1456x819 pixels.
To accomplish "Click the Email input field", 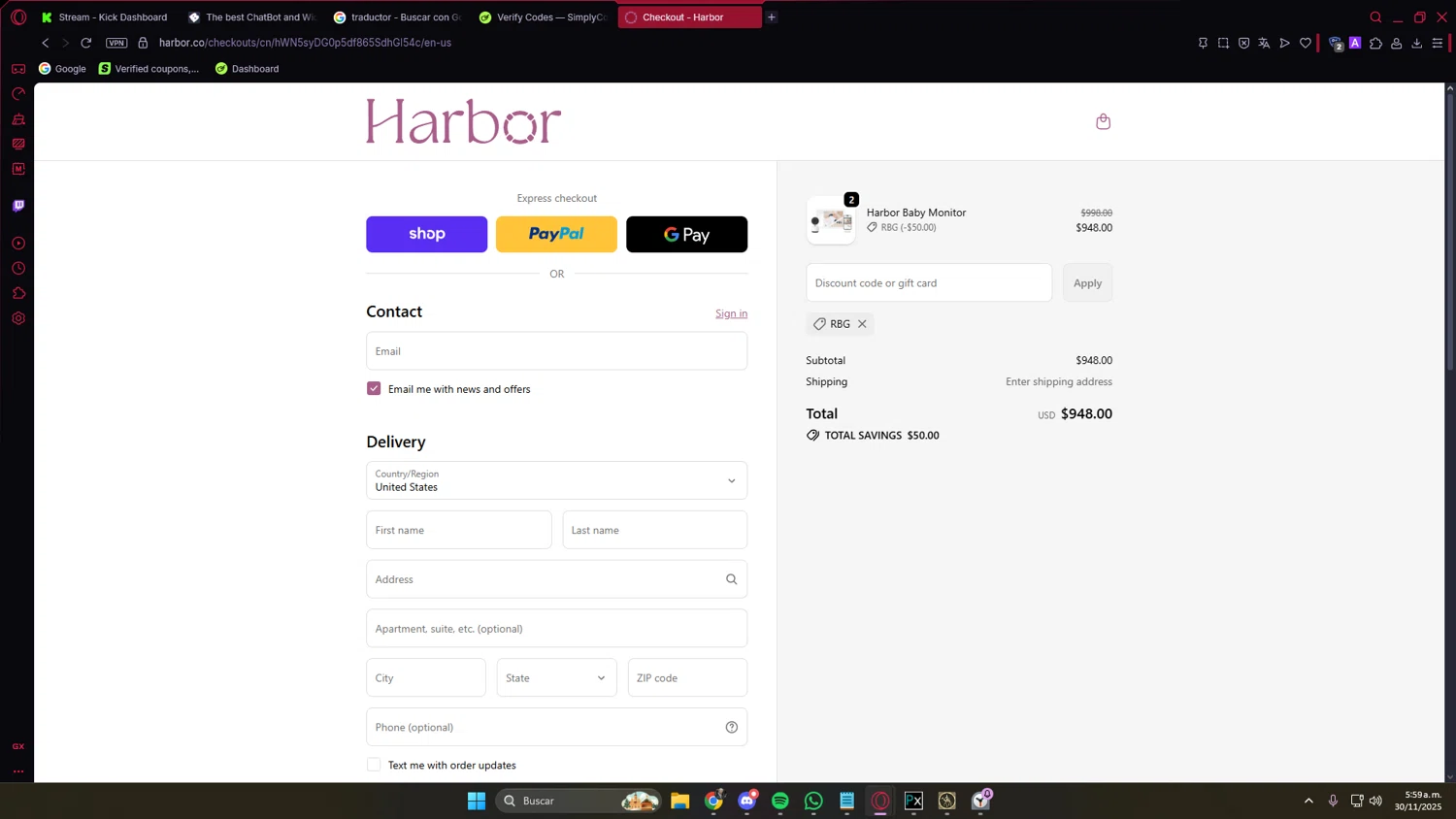I will (x=556, y=350).
